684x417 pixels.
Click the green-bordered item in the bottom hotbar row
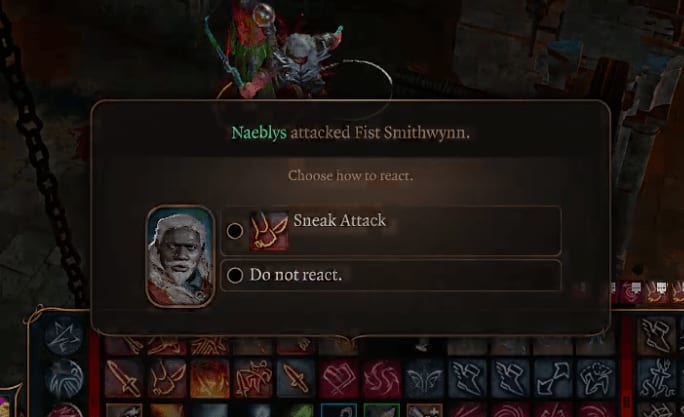[x=382, y=410]
